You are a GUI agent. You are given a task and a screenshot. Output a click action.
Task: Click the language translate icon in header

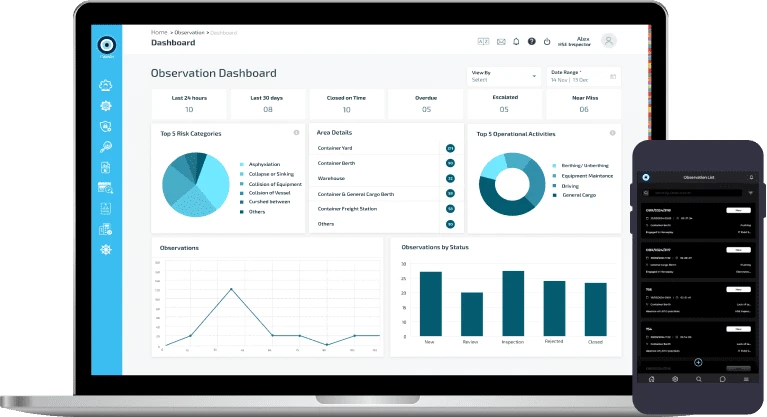point(483,42)
